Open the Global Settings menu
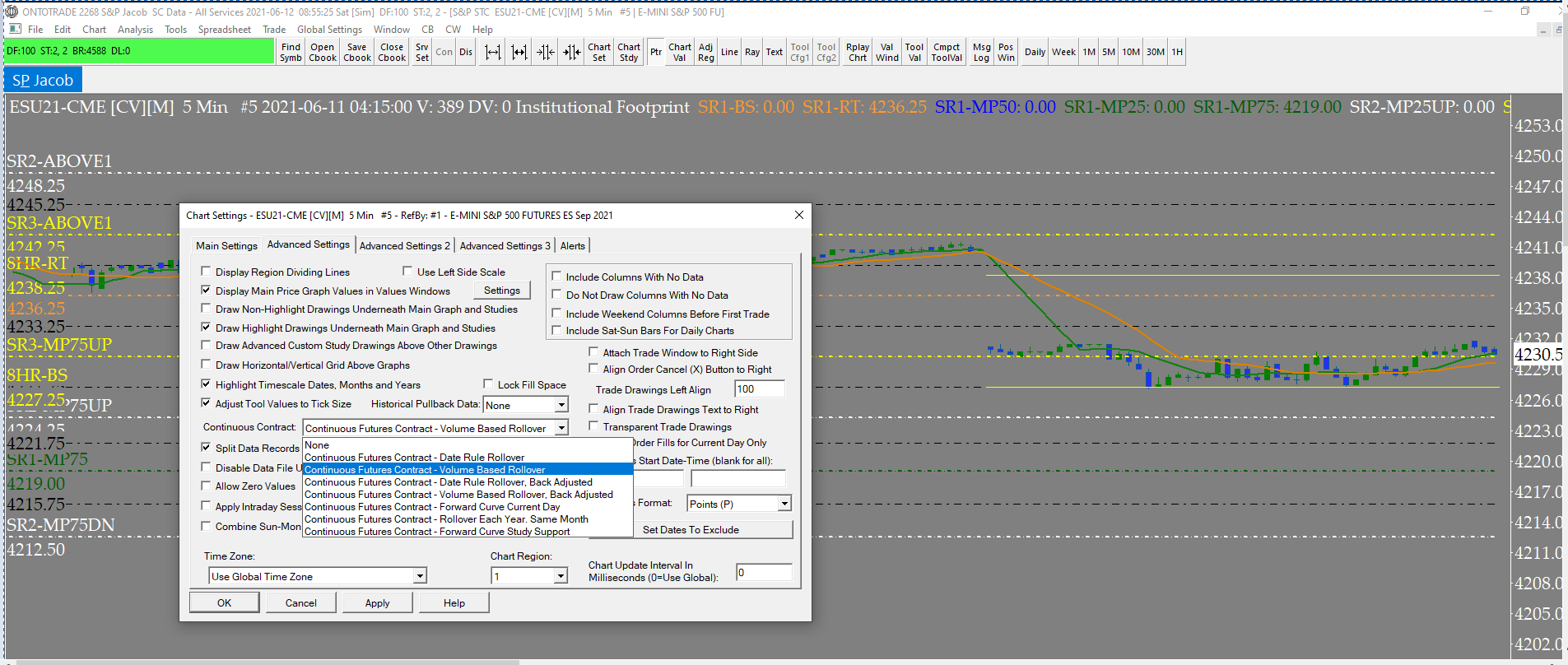The width and height of the screenshot is (1568, 665). click(329, 30)
